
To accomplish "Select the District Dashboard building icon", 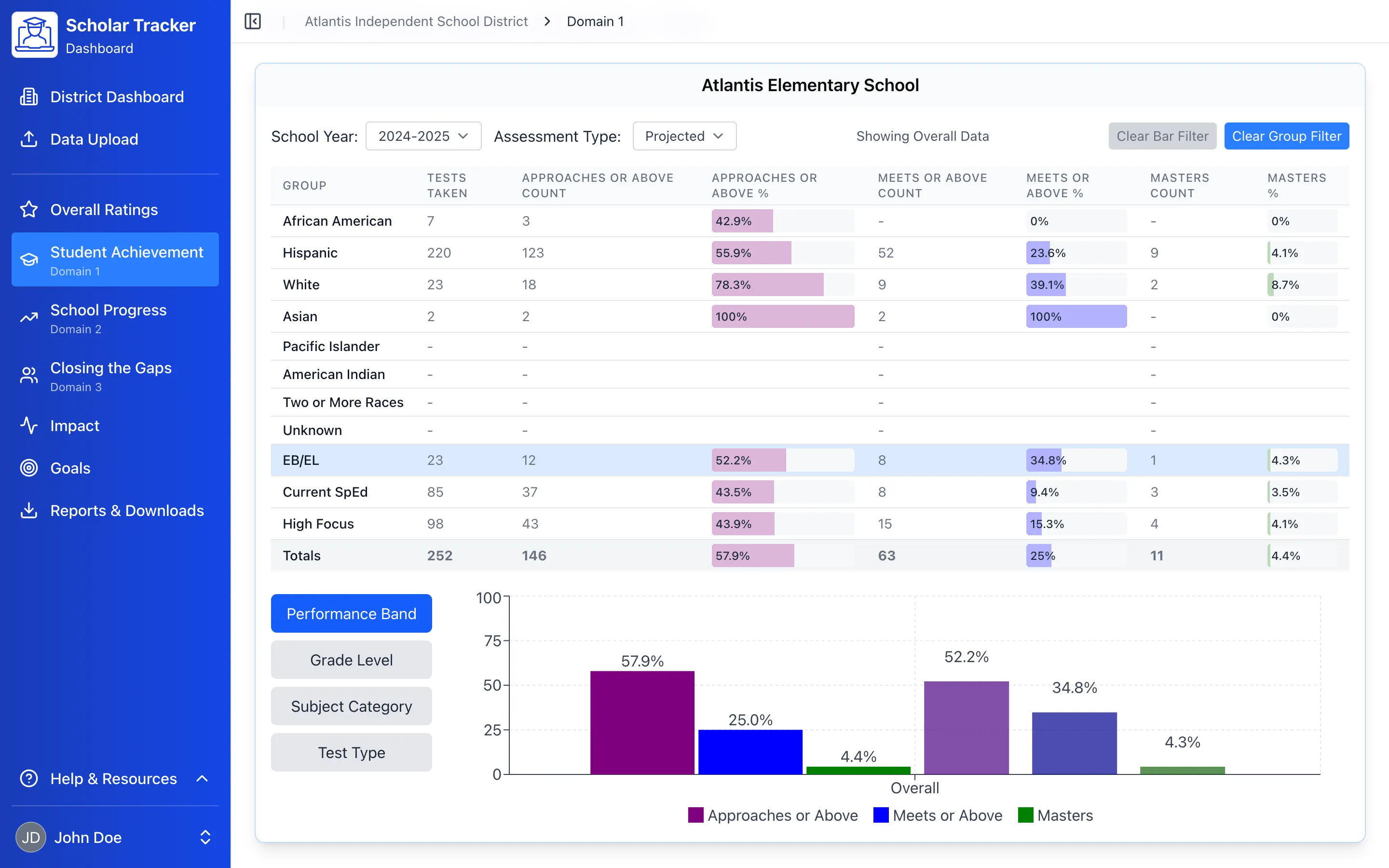I will pyautogui.click(x=29, y=96).
